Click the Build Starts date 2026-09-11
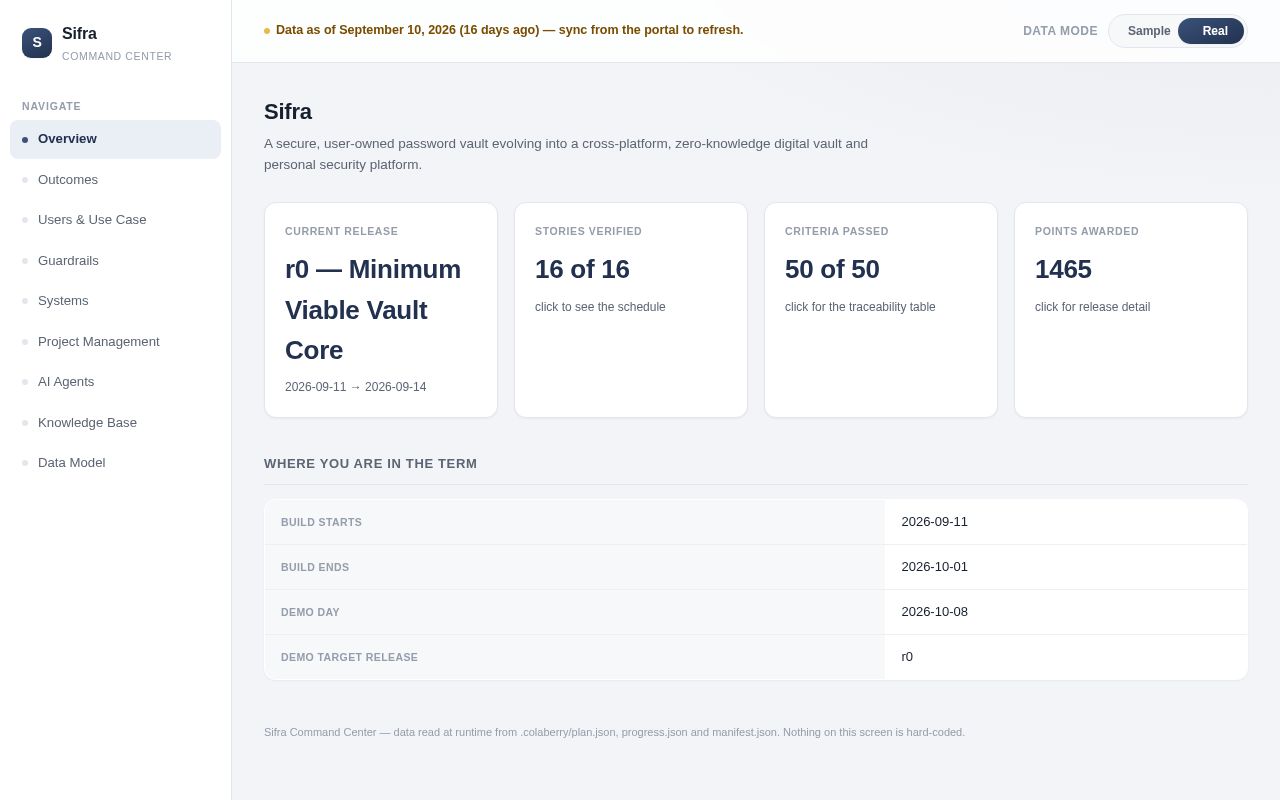The height and width of the screenshot is (800, 1280). 935,522
